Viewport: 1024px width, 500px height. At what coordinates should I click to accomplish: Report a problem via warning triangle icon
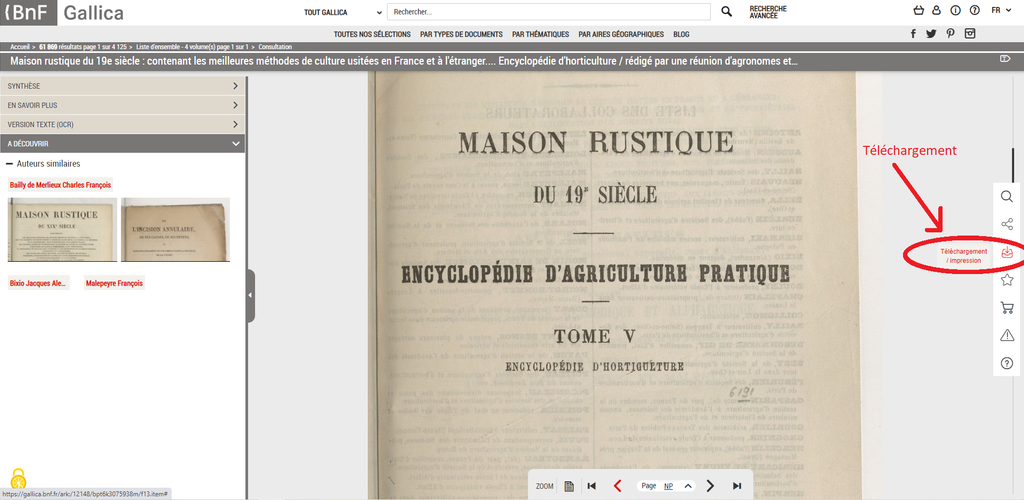[x=1007, y=335]
